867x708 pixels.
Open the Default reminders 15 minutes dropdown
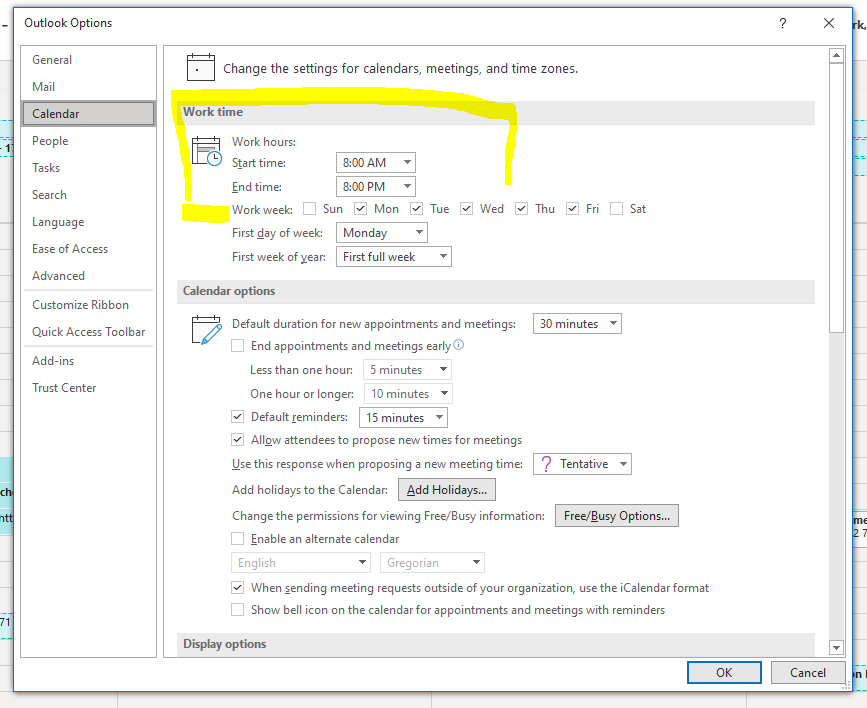403,418
